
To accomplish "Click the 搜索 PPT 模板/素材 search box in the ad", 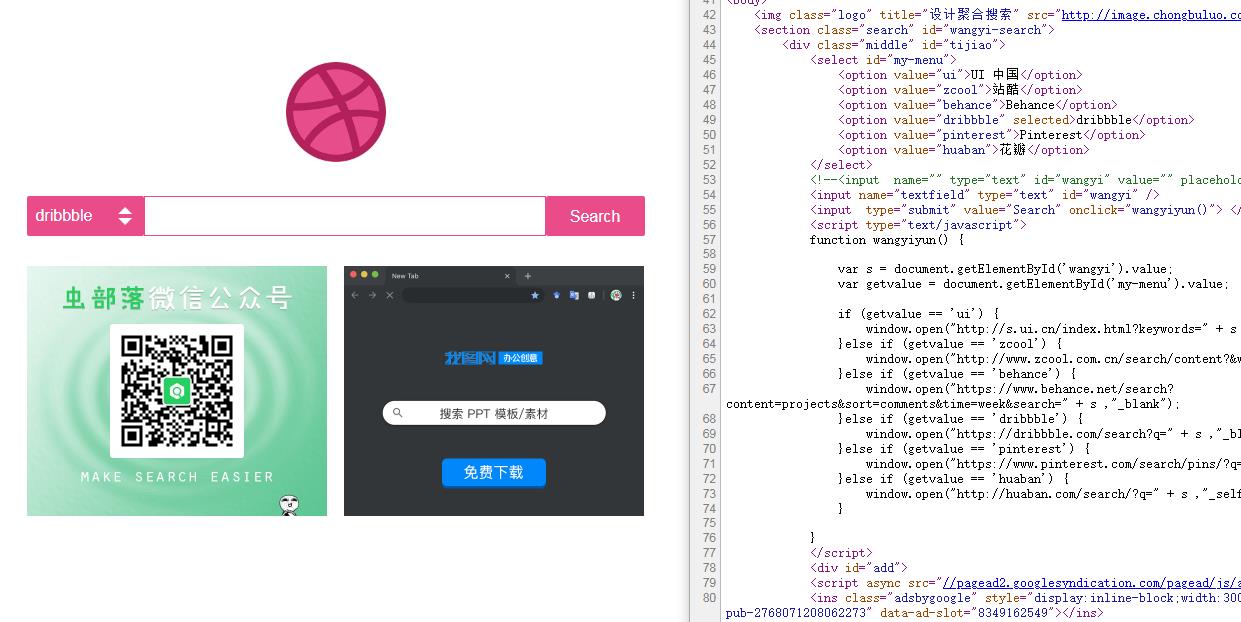I will (x=494, y=413).
